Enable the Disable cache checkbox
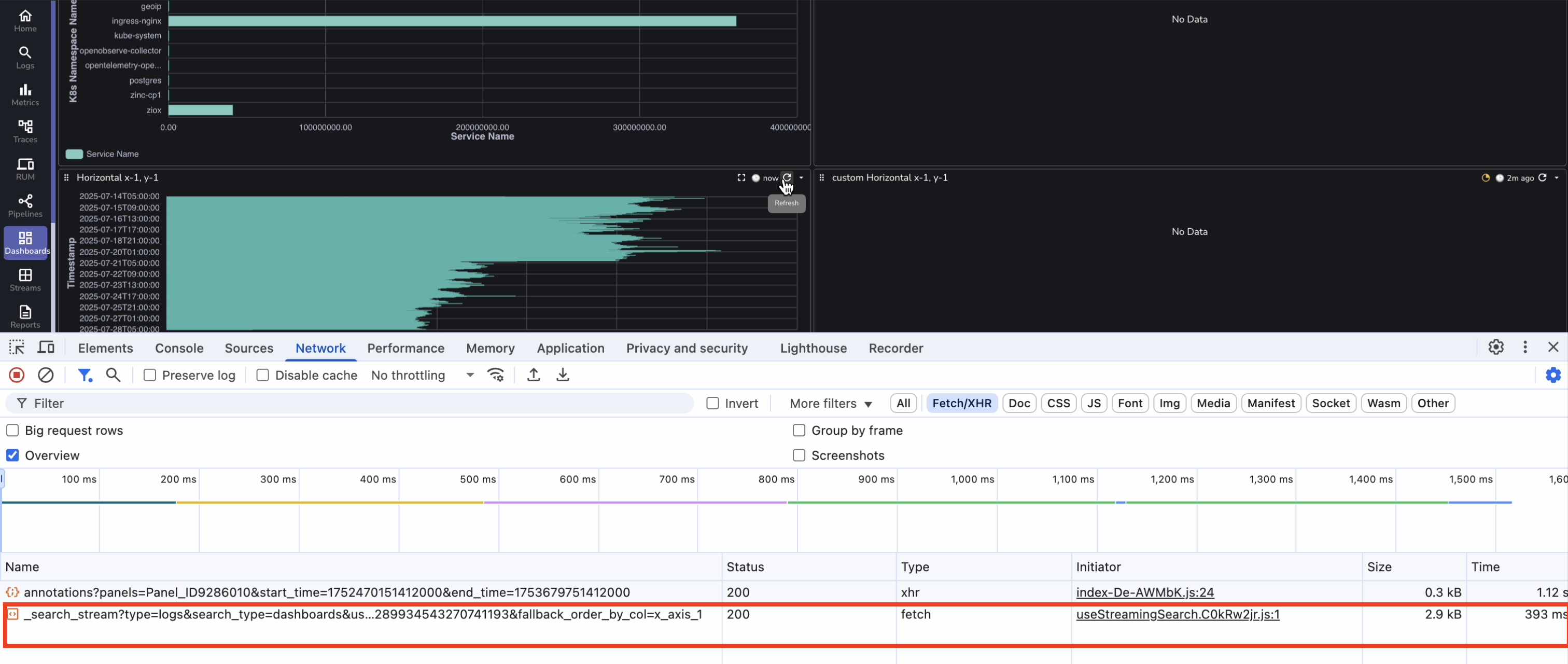This screenshot has width=1568, height=664. [262, 375]
